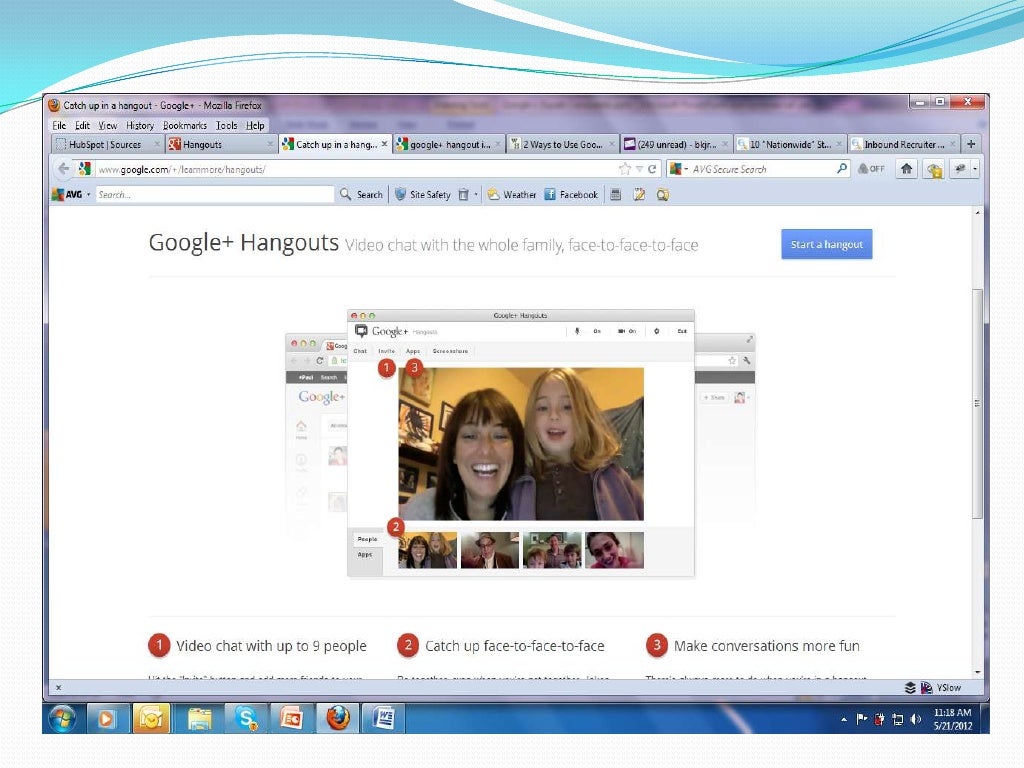
Task: Open Outlook from the taskbar
Action: (151, 718)
